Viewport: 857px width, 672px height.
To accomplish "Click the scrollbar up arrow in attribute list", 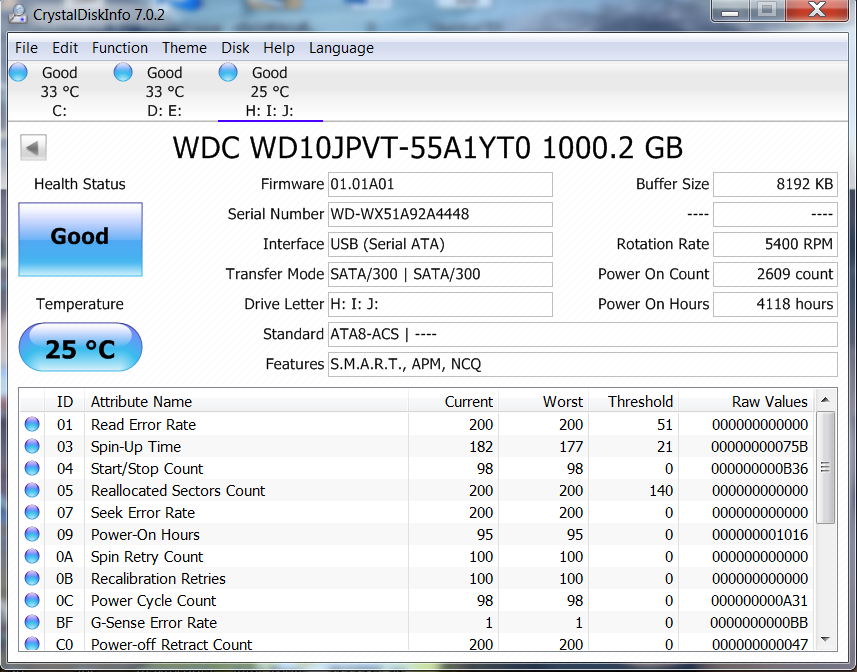I will pyautogui.click(x=825, y=400).
